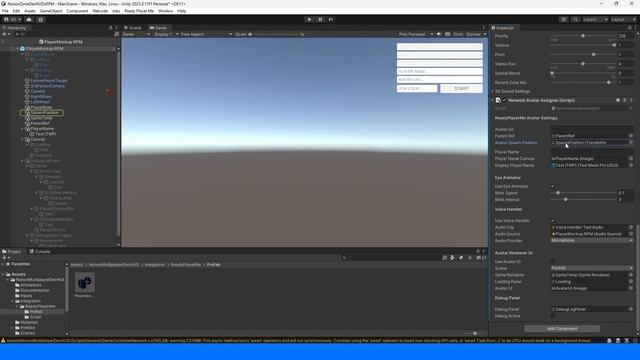Collapse the Canvas object in Hierarchy
Screen dimensions: 640x360
23,139
